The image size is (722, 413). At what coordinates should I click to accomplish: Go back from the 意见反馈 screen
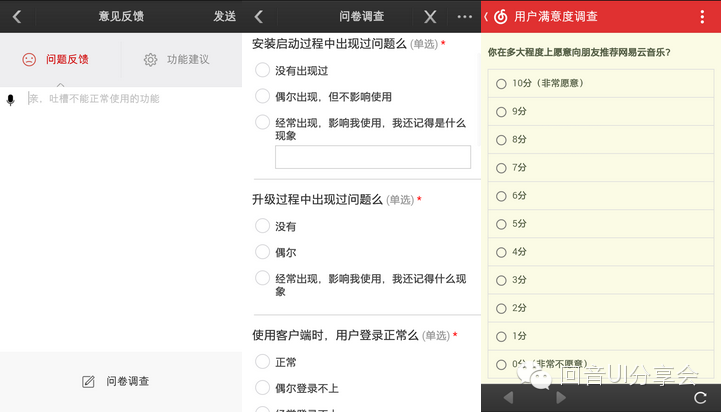pyautogui.click(x=17, y=17)
